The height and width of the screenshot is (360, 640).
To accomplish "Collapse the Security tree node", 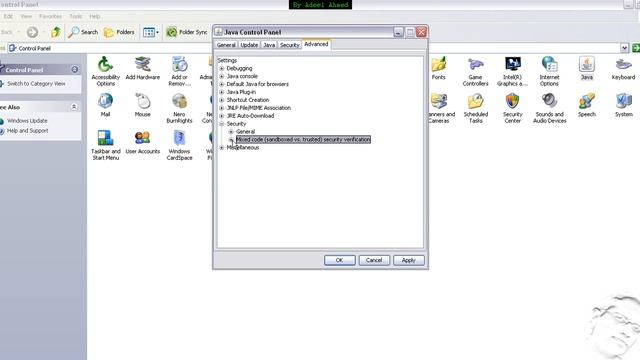I will [222, 124].
